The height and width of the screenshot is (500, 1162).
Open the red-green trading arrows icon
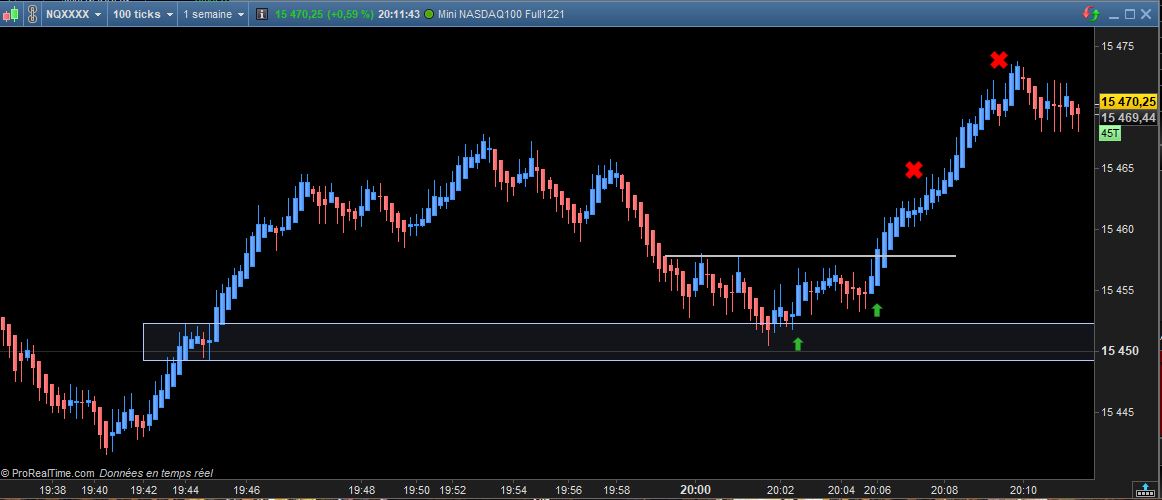1091,14
